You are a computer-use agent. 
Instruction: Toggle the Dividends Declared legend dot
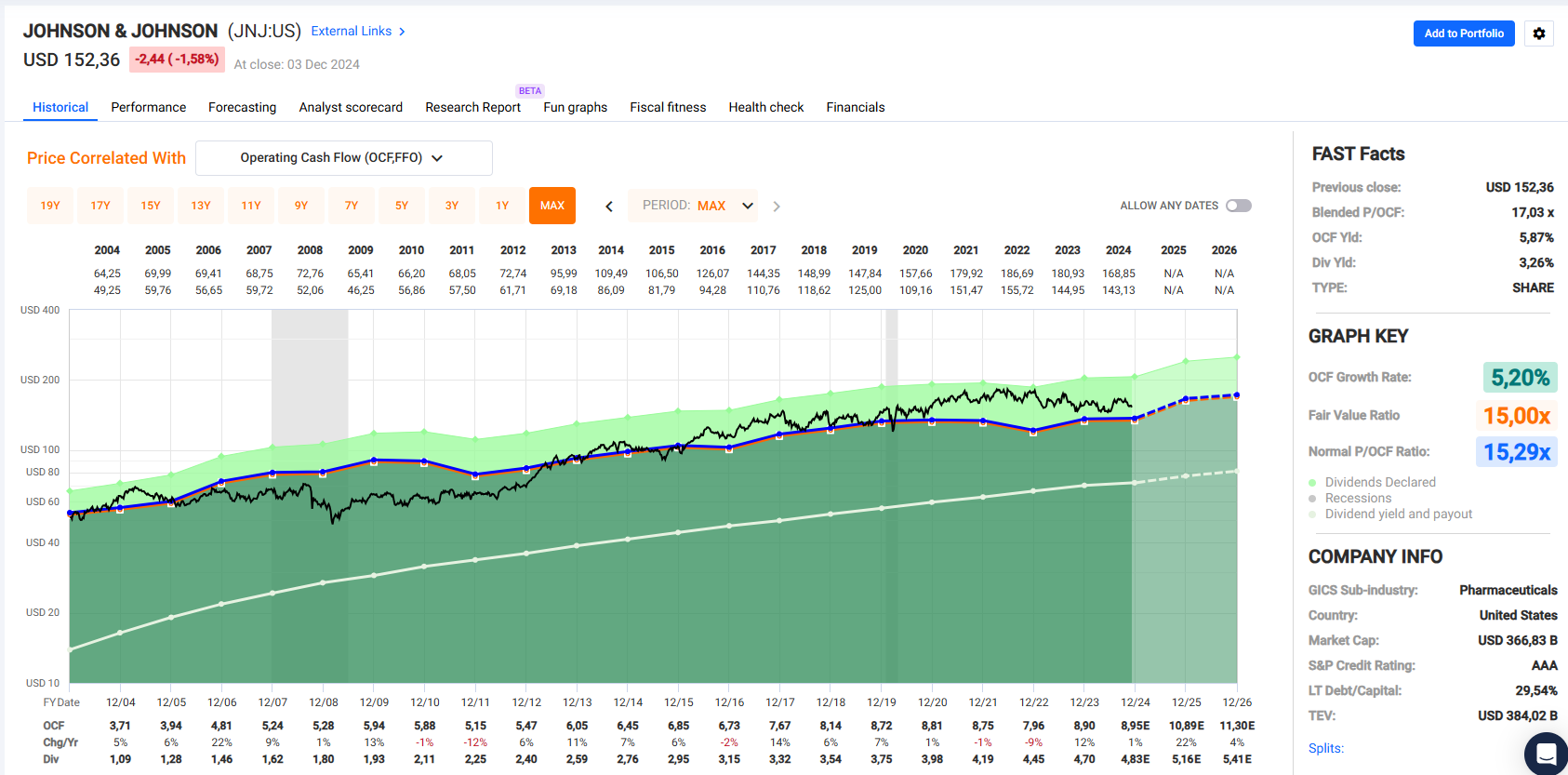(x=1312, y=483)
